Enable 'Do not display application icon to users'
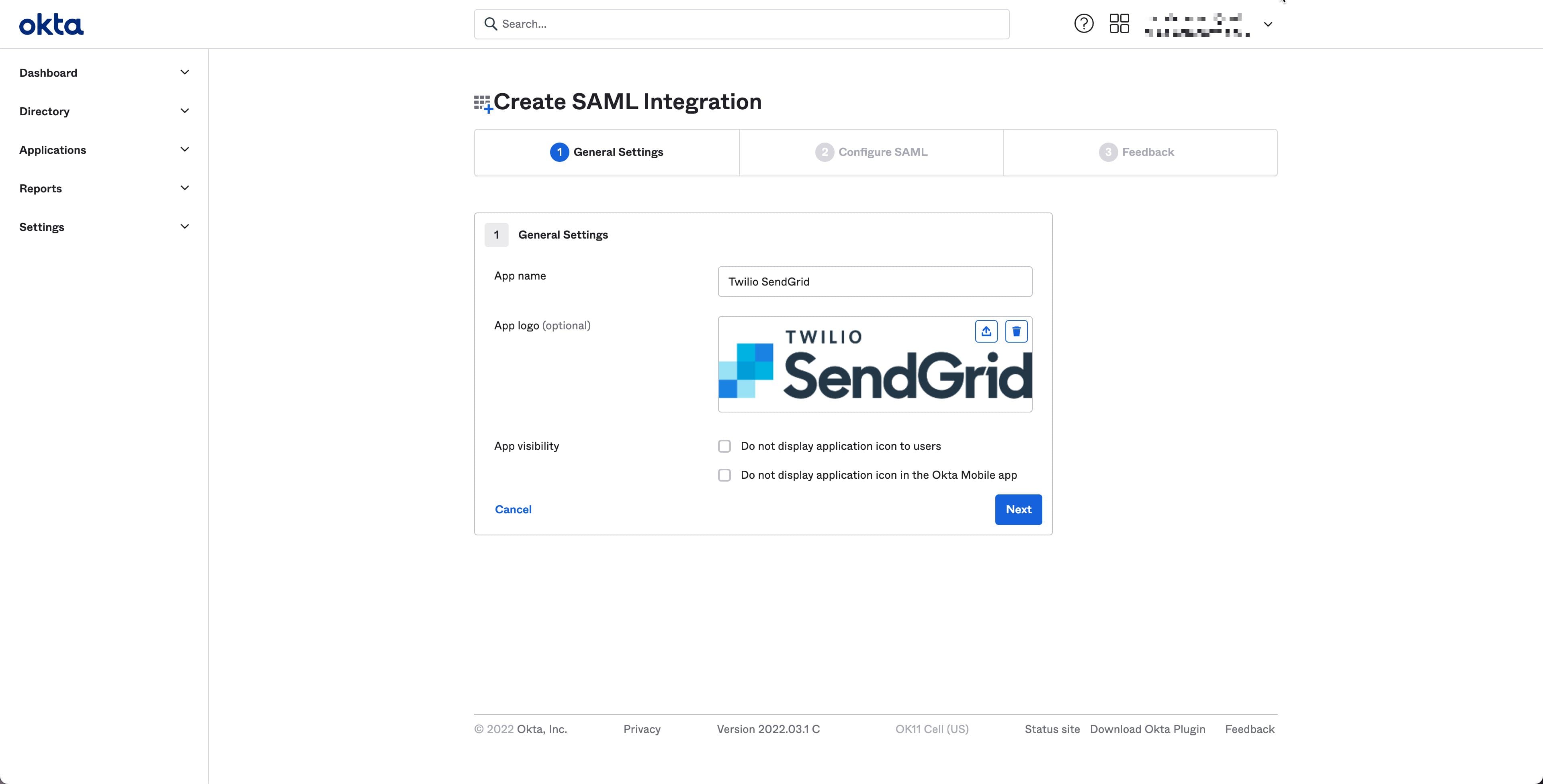 (x=724, y=445)
